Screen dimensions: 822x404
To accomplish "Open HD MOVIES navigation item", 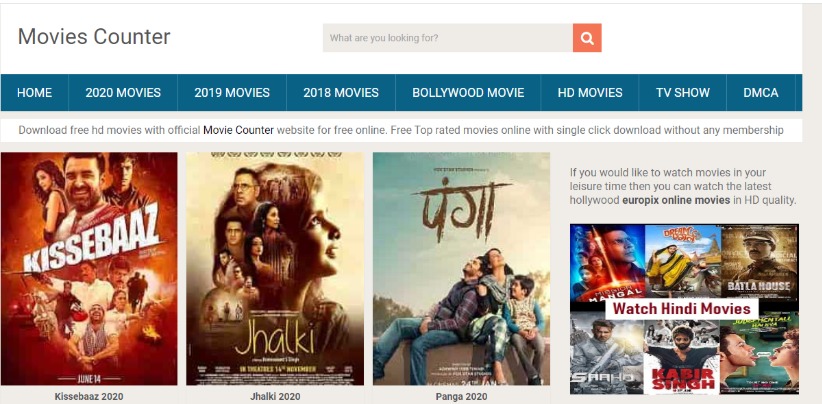I will pos(590,93).
